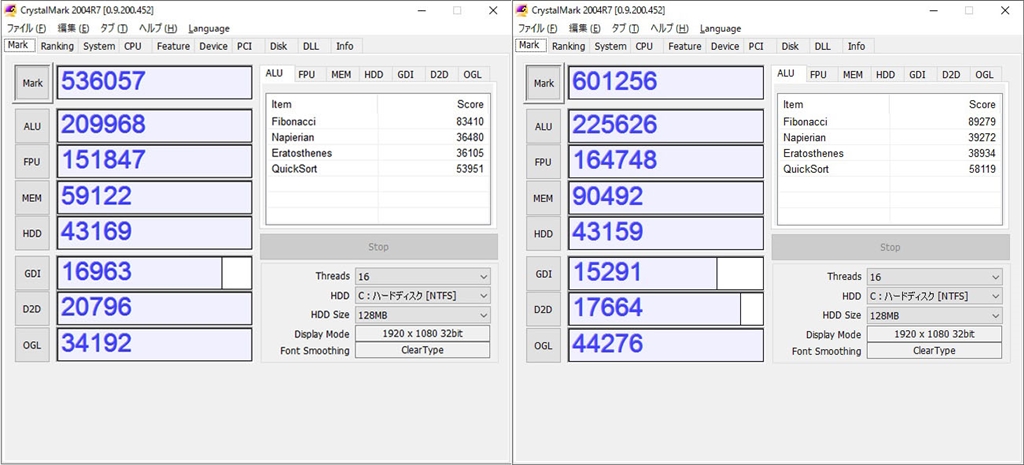The image size is (1024, 465).
Task: Click the GDI progress bar showing 16963
Action: tap(154, 273)
